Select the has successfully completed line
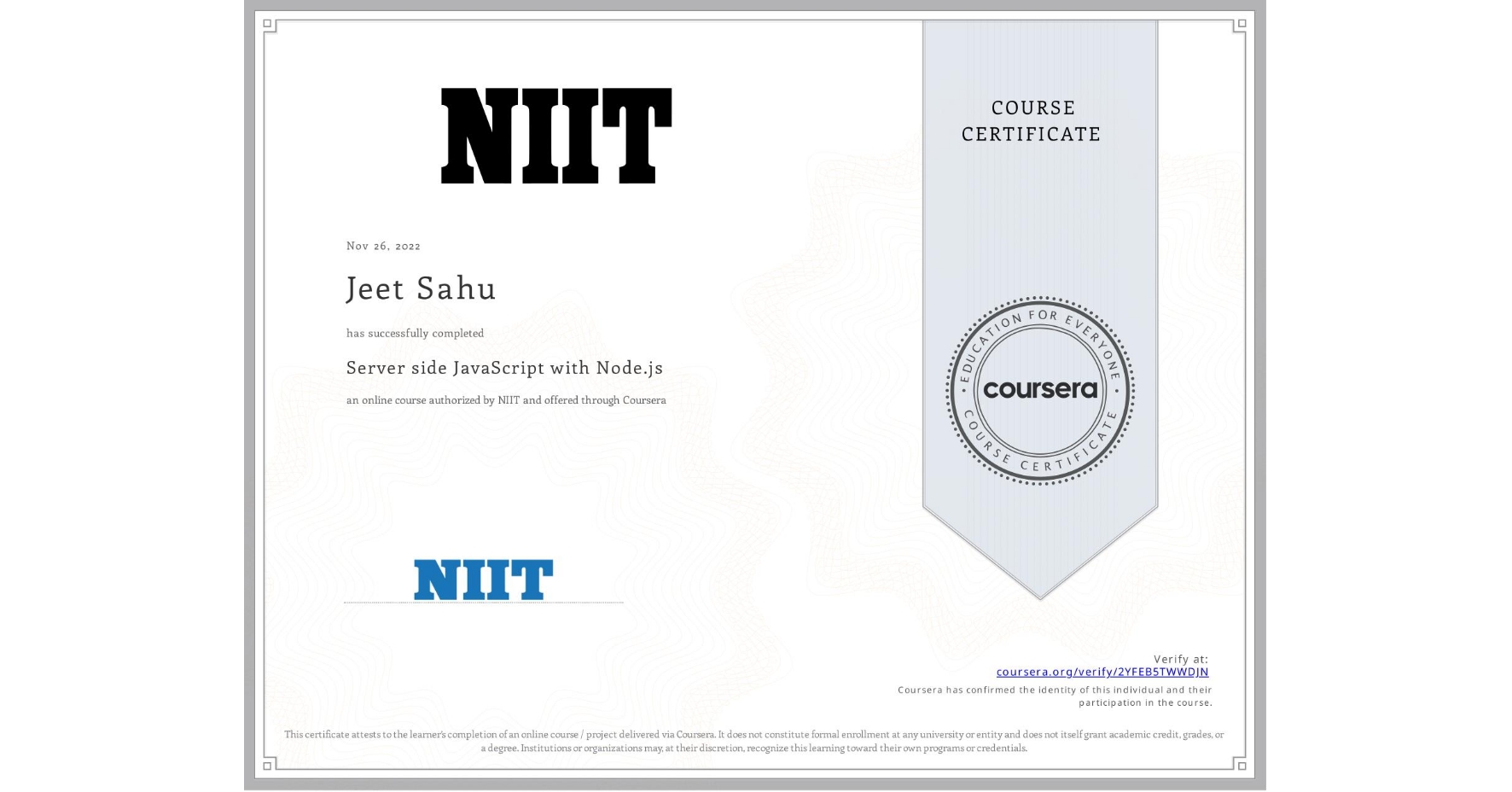This screenshot has height=792, width=1512. [x=415, y=333]
